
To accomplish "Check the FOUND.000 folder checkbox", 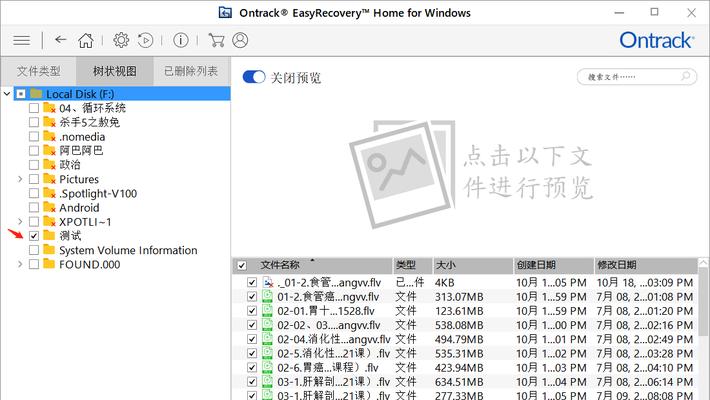I will point(34,264).
